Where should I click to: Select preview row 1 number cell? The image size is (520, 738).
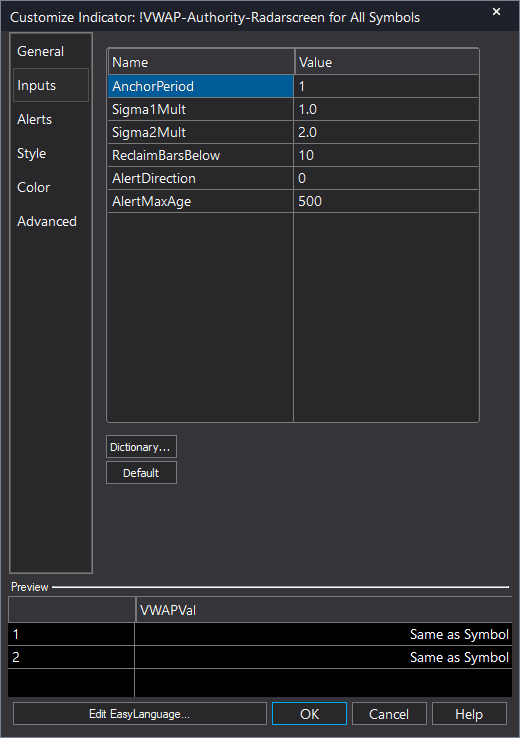(71, 634)
